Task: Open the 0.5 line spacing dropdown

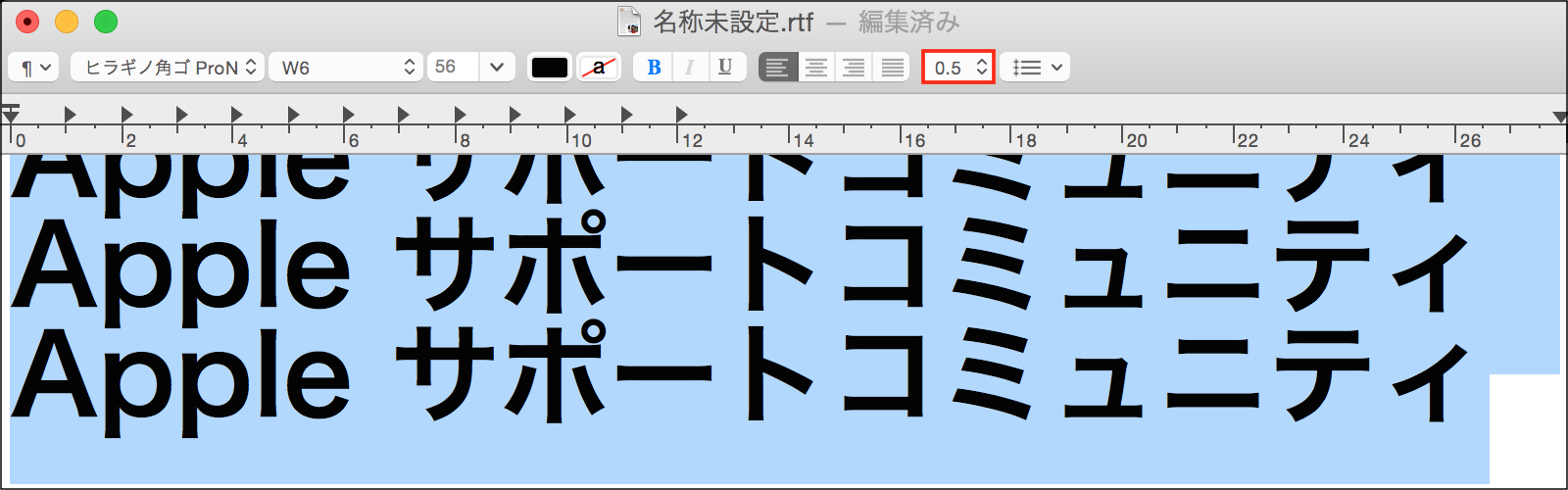Action: (x=958, y=68)
